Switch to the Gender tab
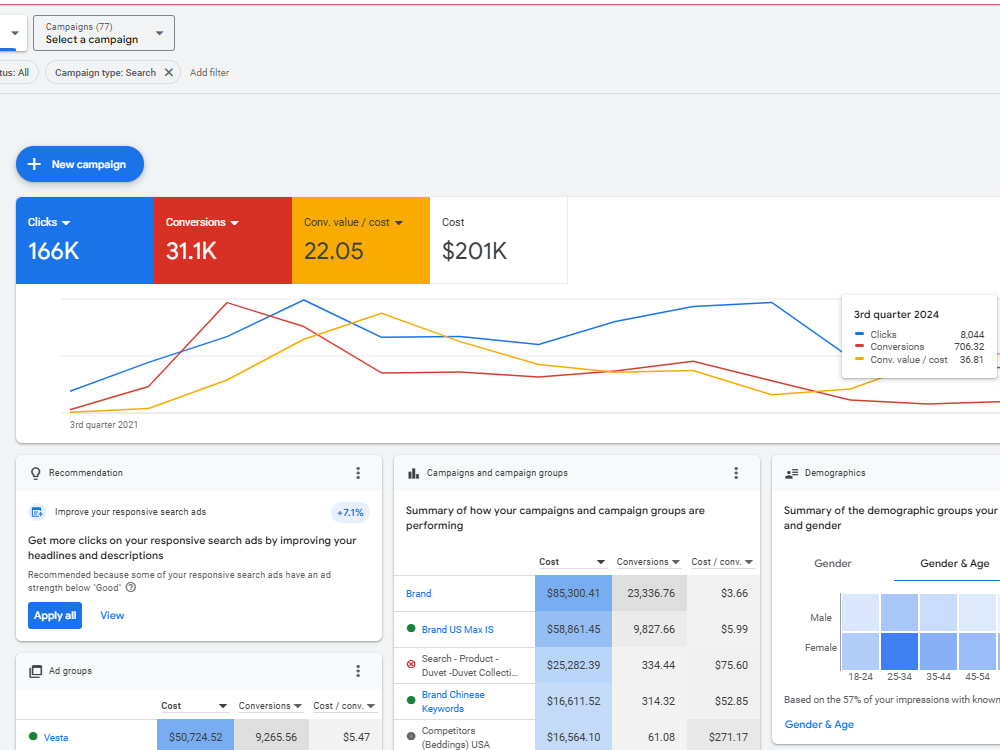 832,563
